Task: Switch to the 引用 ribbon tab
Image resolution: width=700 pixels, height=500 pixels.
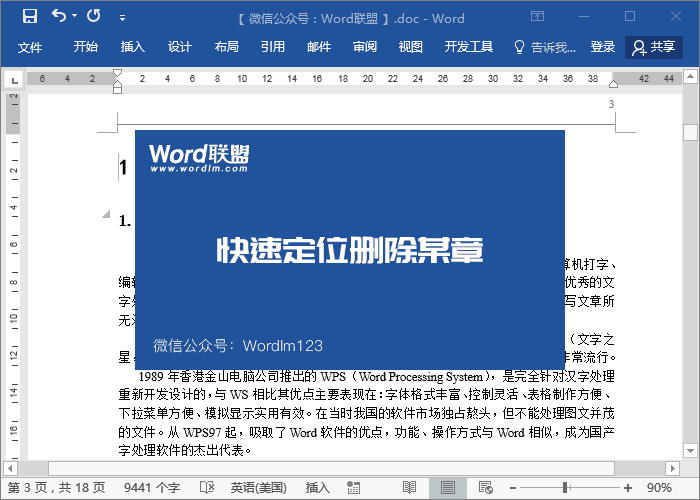Action: (273, 47)
